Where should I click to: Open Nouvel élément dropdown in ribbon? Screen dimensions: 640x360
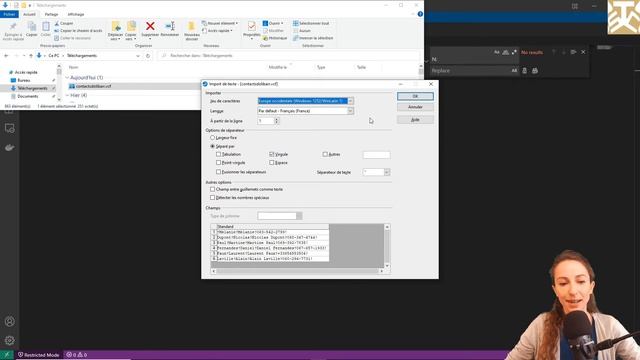[x=220, y=23]
